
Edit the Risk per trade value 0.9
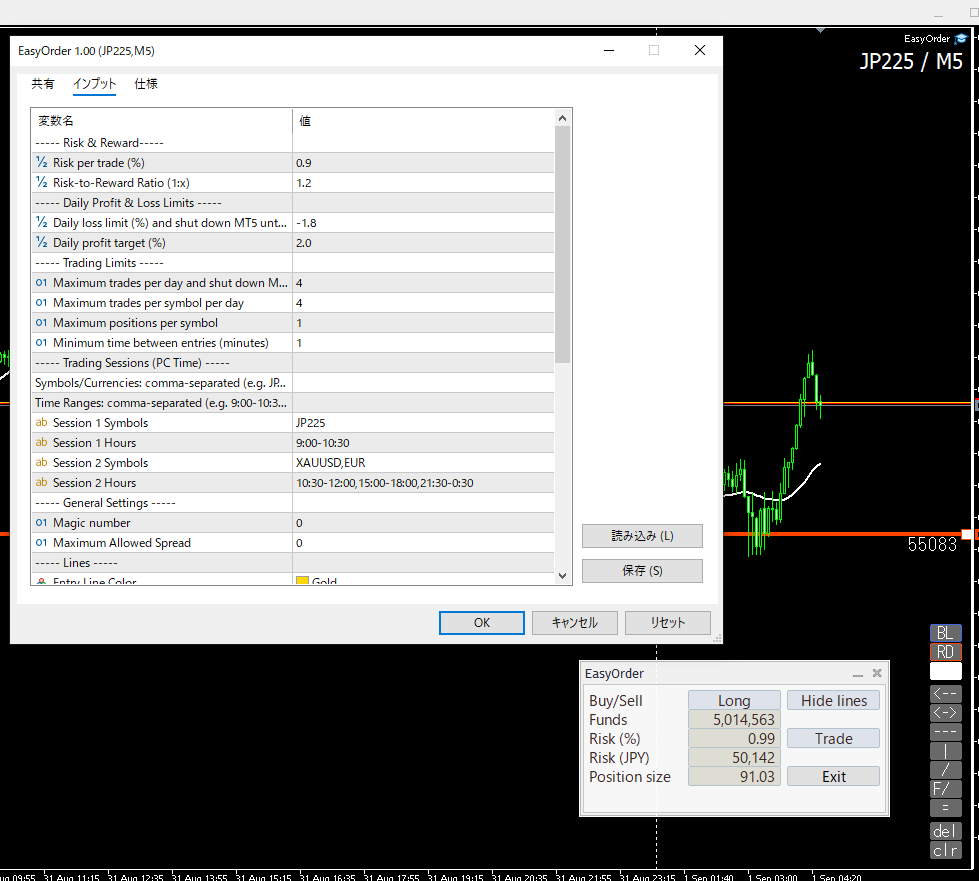423,163
